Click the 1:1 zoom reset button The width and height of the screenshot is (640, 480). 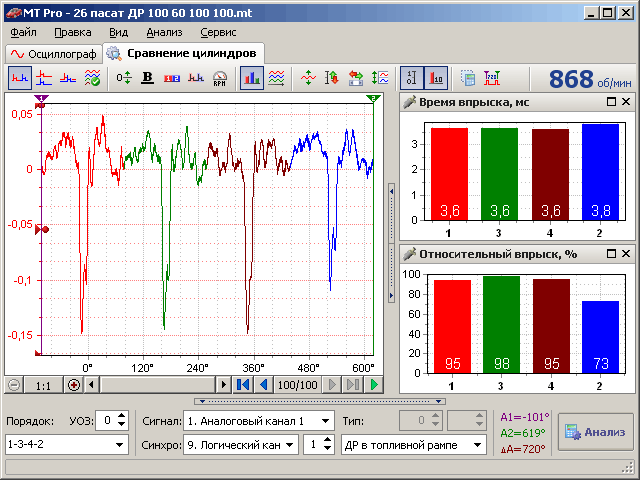point(43,385)
